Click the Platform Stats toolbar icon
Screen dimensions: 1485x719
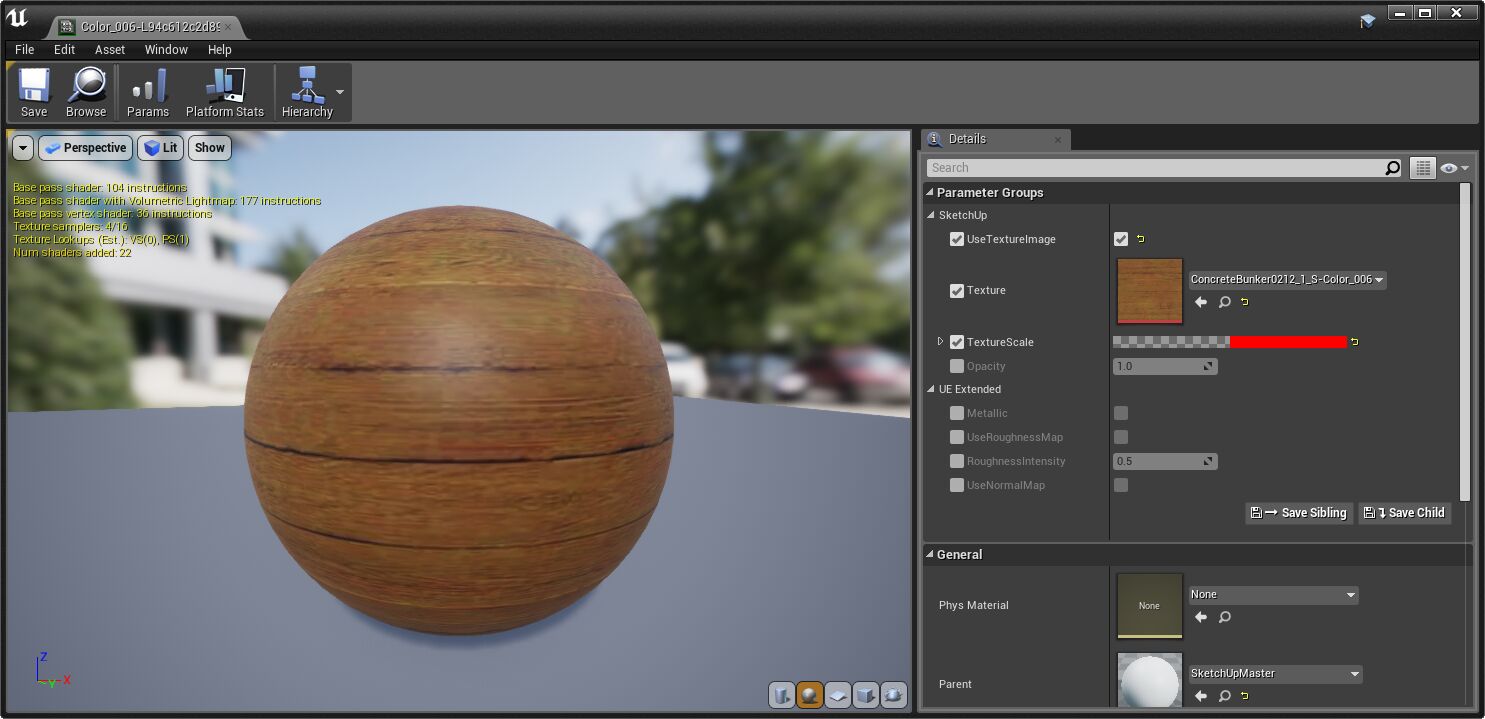tap(224, 91)
